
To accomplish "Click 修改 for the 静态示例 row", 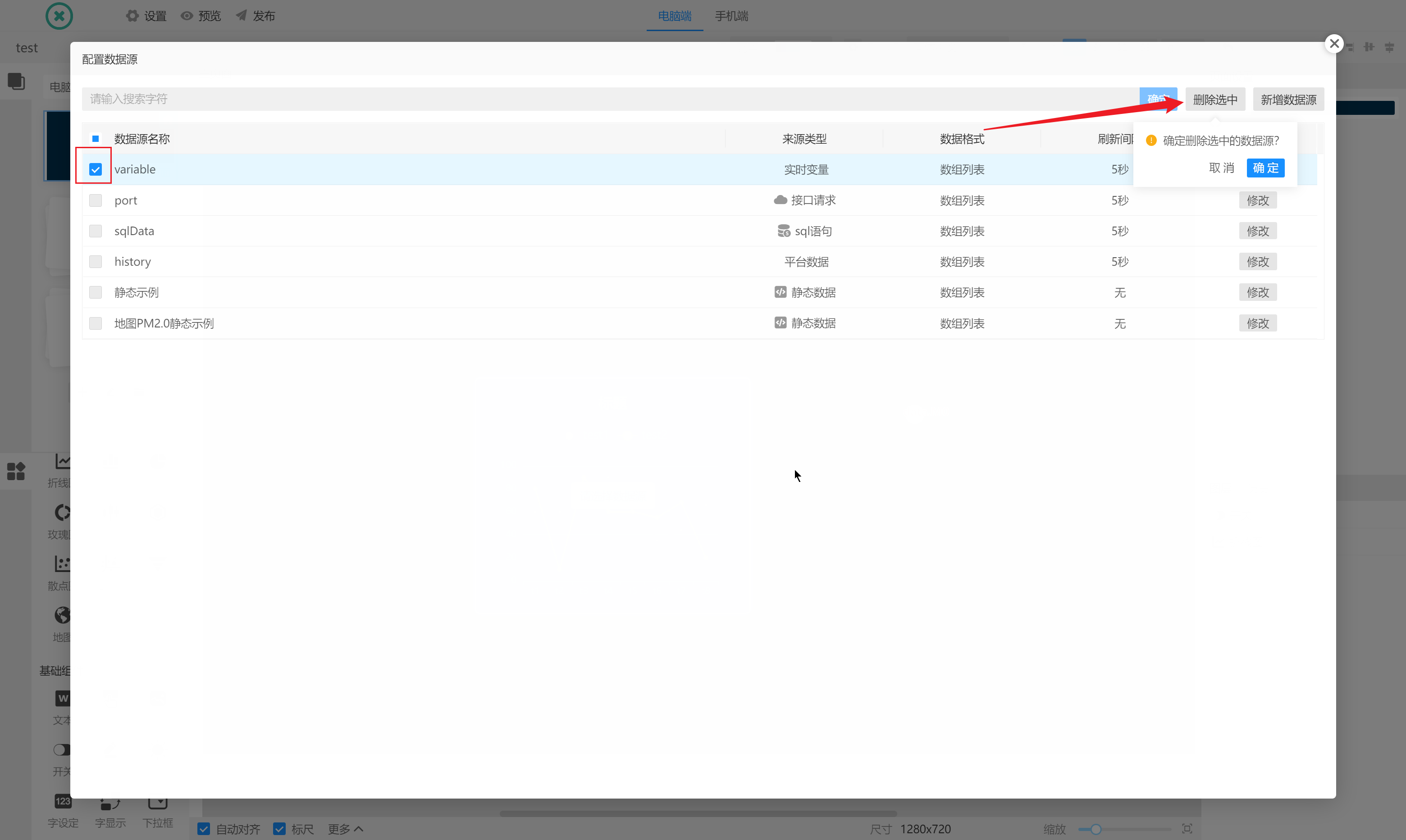I will pyautogui.click(x=1258, y=292).
